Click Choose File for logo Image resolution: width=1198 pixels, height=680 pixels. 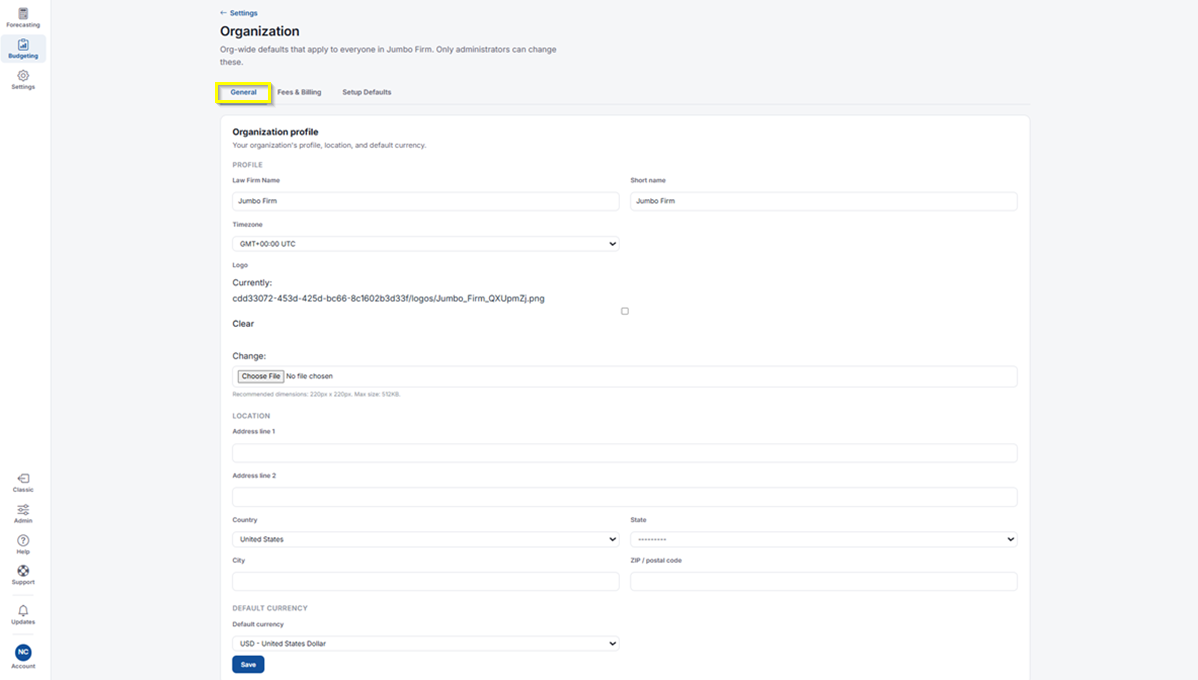point(261,376)
